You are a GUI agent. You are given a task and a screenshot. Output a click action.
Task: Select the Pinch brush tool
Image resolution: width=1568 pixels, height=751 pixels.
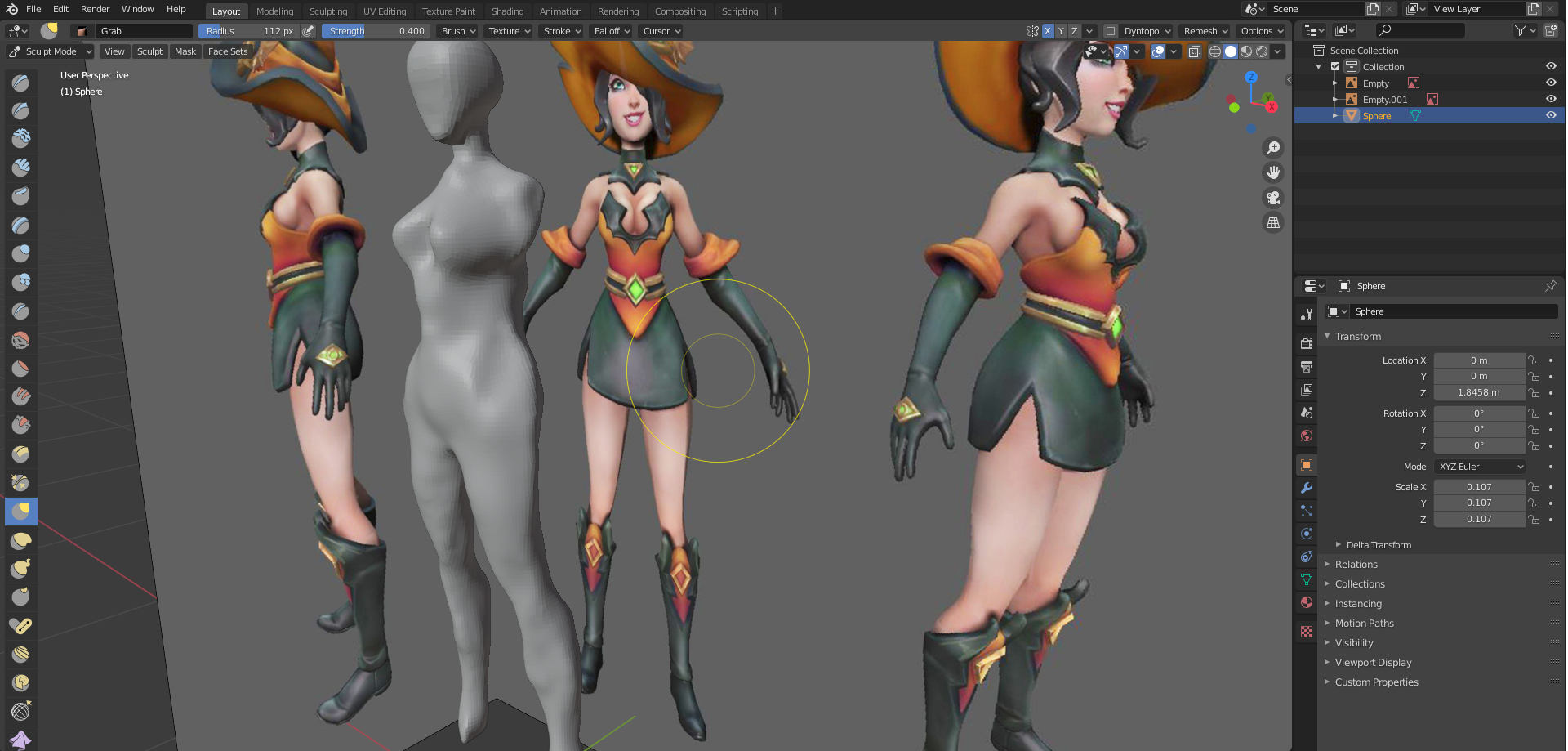[20, 483]
